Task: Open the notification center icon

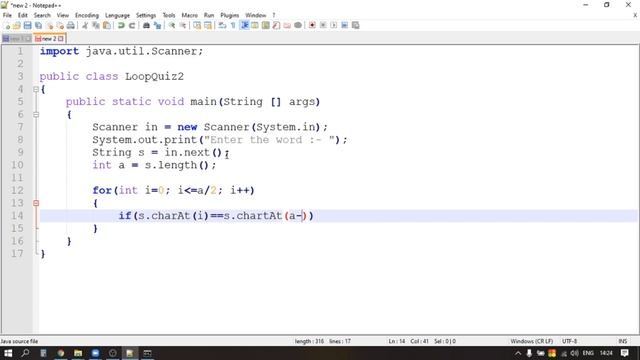Action: 624,353
